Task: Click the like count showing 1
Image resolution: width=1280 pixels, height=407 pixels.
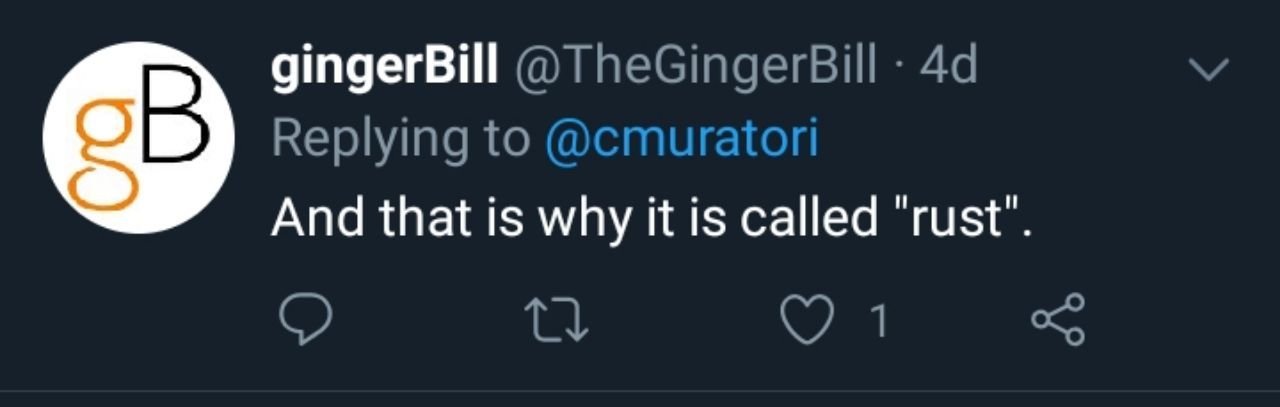Action: [878, 321]
